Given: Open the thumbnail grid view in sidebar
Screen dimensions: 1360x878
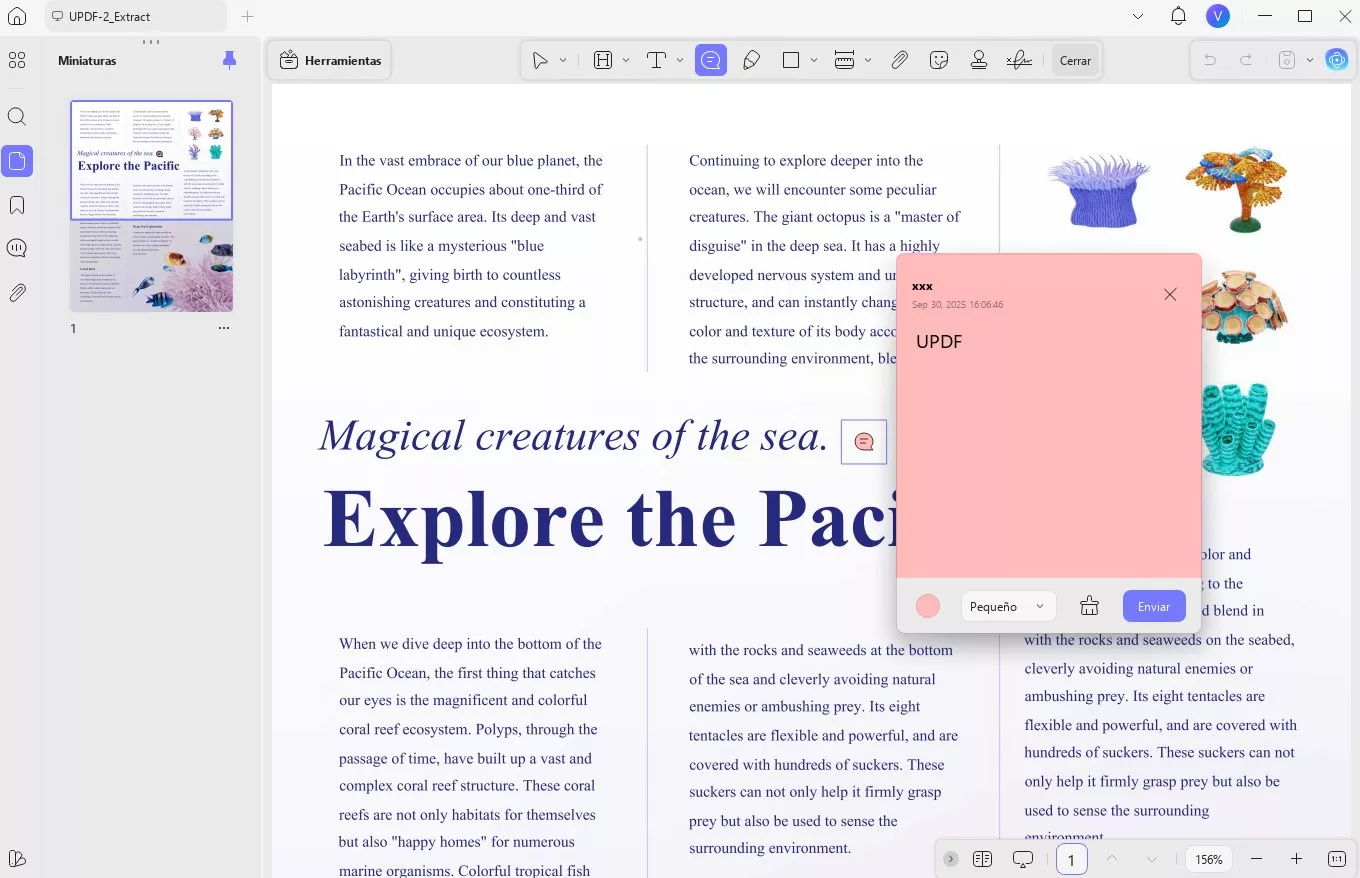Looking at the screenshot, I should pyautogui.click(x=17, y=61).
